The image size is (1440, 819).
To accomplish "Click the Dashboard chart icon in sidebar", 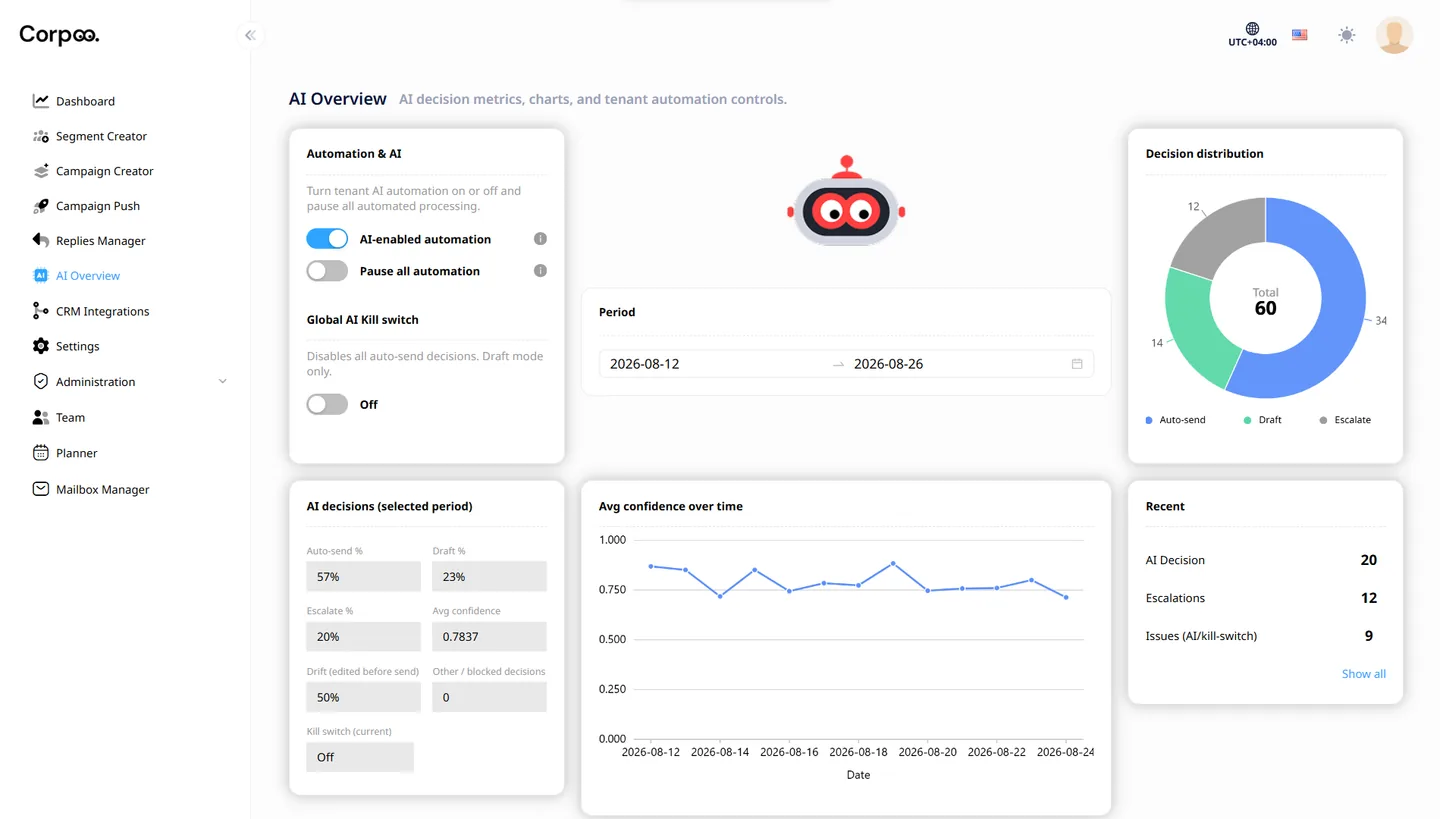I will tap(40, 101).
